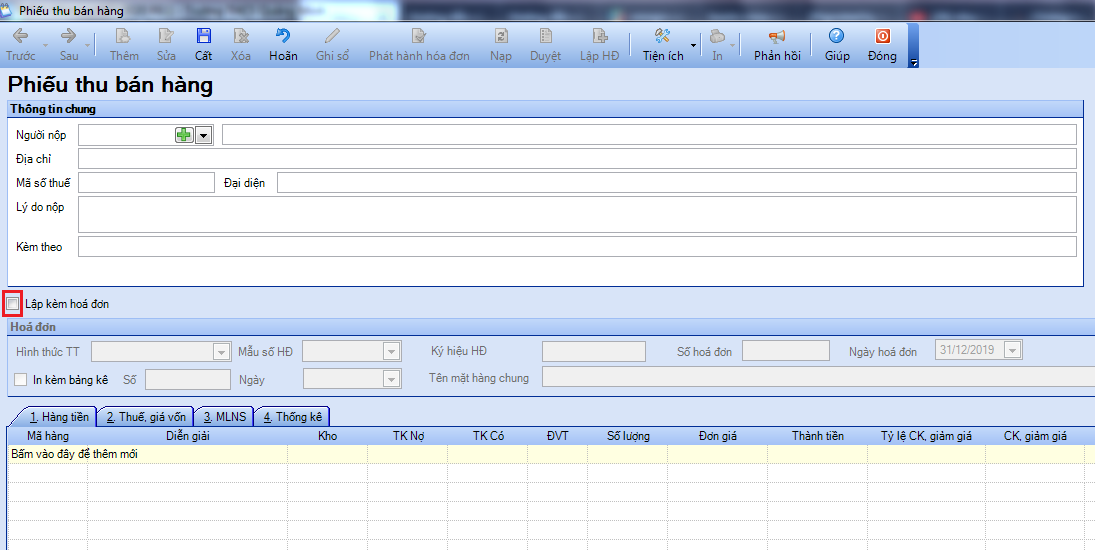The height and width of the screenshot is (550, 1095).
Task: Click the Ghi sổ post icon
Action: pos(332,44)
